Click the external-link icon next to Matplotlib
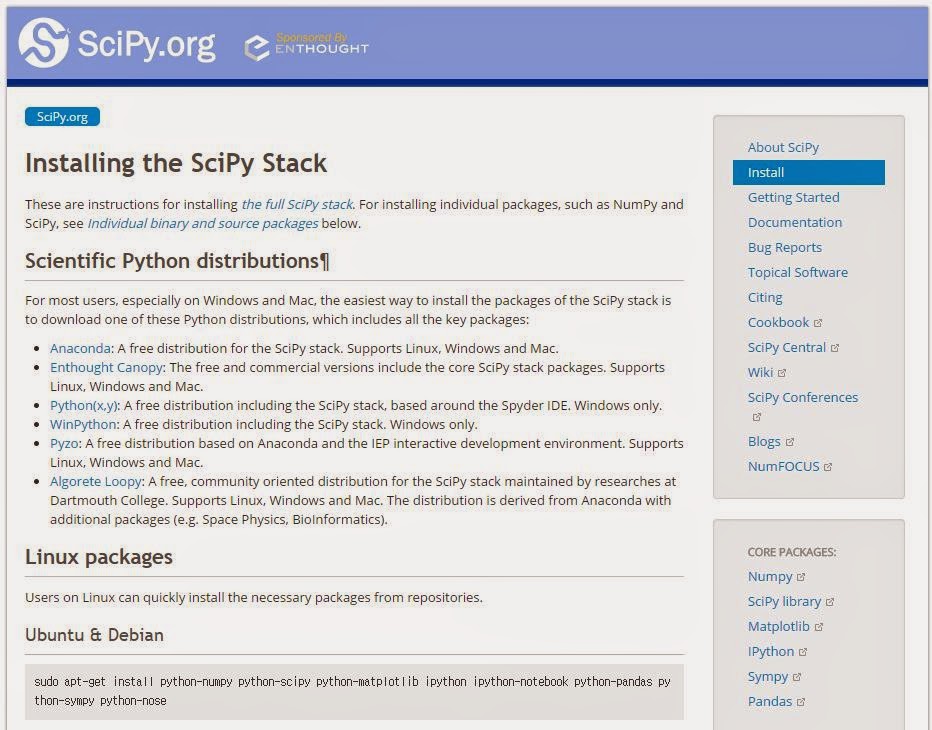The height and width of the screenshot is (730, 932). (x=819, y=626)
